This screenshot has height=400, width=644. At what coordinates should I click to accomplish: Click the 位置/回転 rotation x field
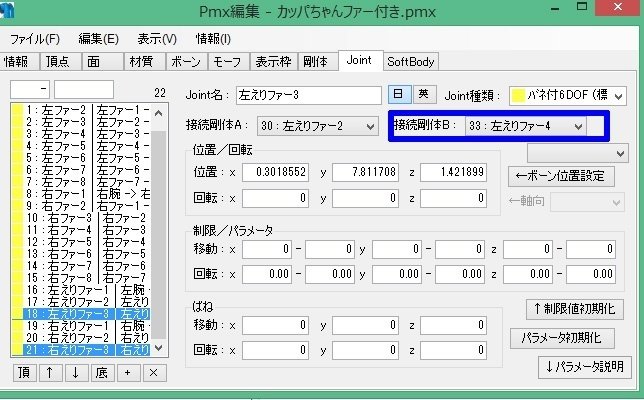pos(275,198)
